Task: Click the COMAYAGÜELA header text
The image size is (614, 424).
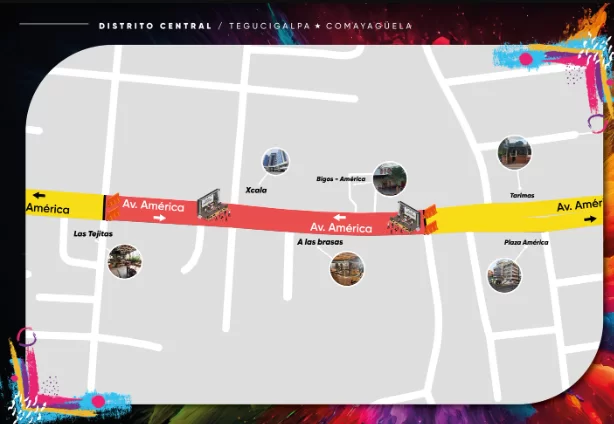Action: pos(369,26)
